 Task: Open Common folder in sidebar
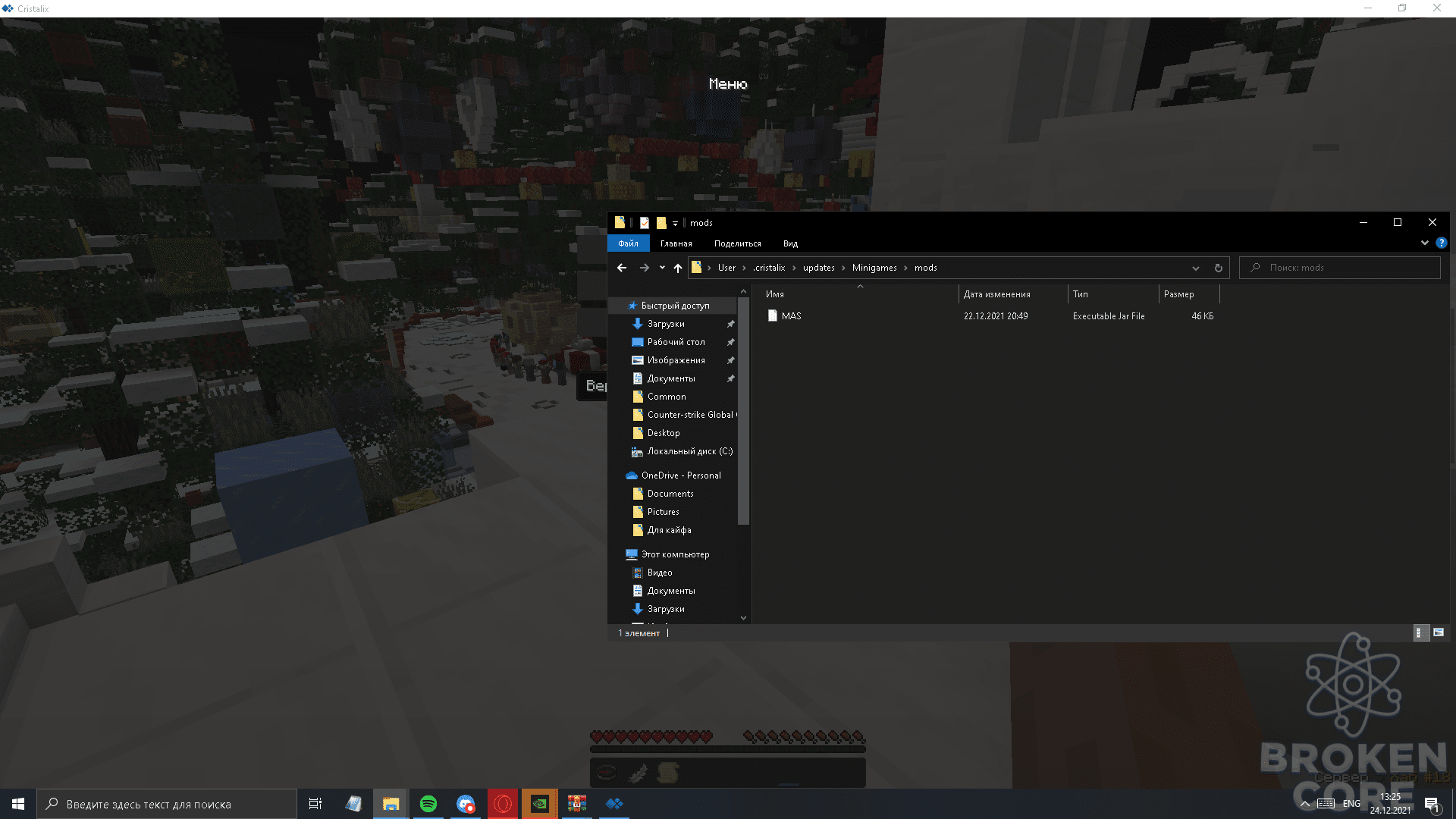[667, 397]
